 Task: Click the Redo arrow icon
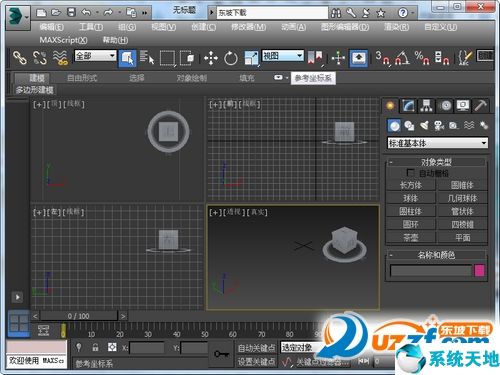point(108,13)
